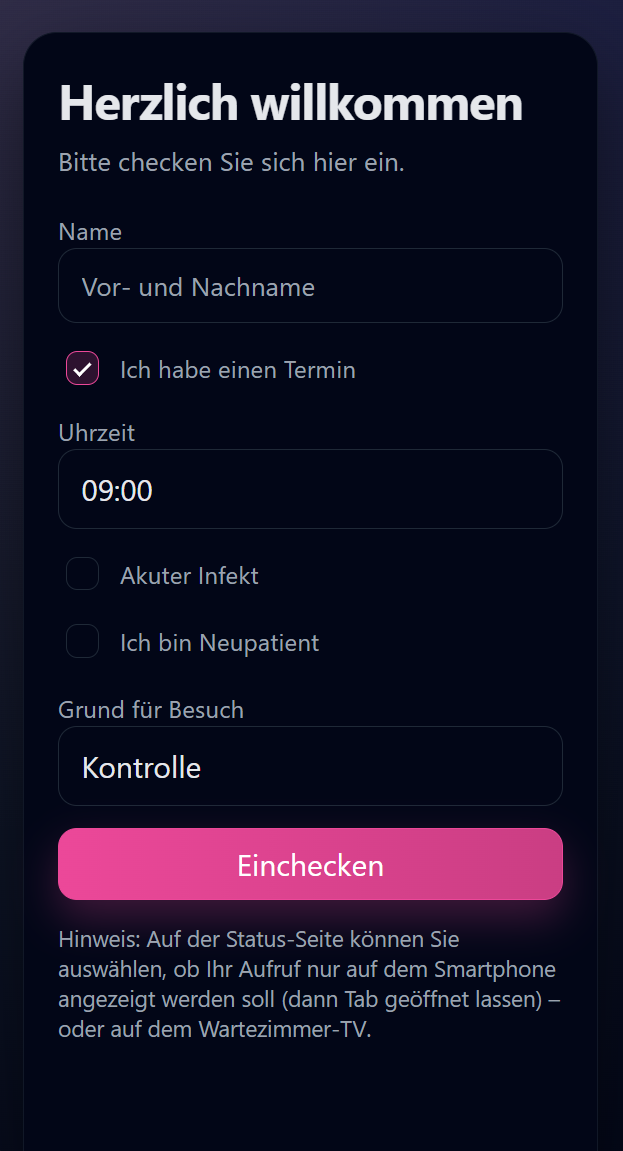Click the 'Grund für Besuch' field showing Kontrolle
Viewport: 623px width, 1151px height.
click(310, 766)
